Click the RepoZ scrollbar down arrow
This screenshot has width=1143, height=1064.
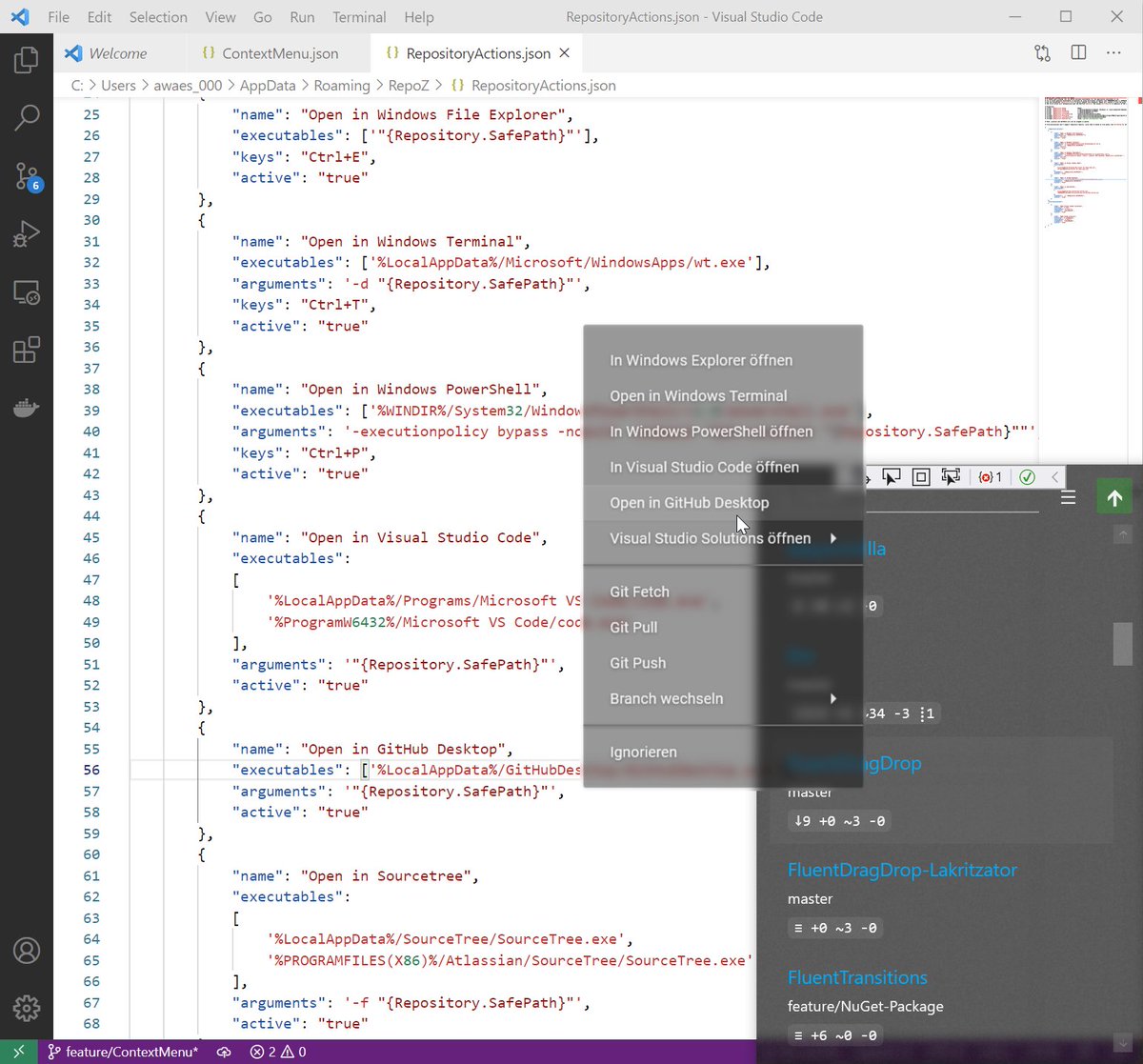tap(1123, 1042)
